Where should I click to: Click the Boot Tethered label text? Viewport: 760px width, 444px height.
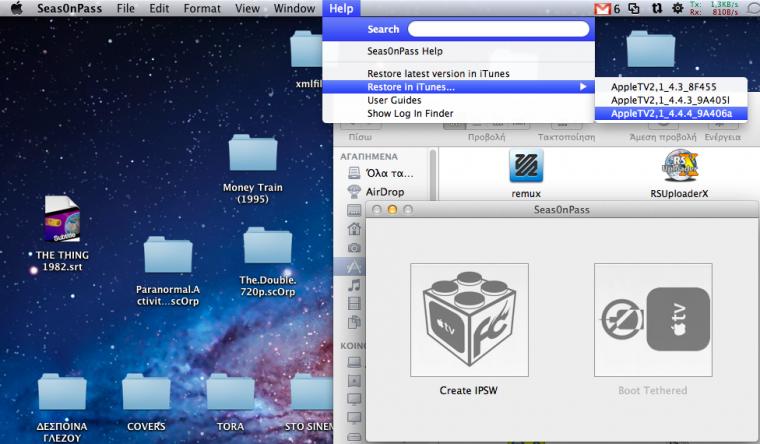pyautogui.click(x=652, y=390)
